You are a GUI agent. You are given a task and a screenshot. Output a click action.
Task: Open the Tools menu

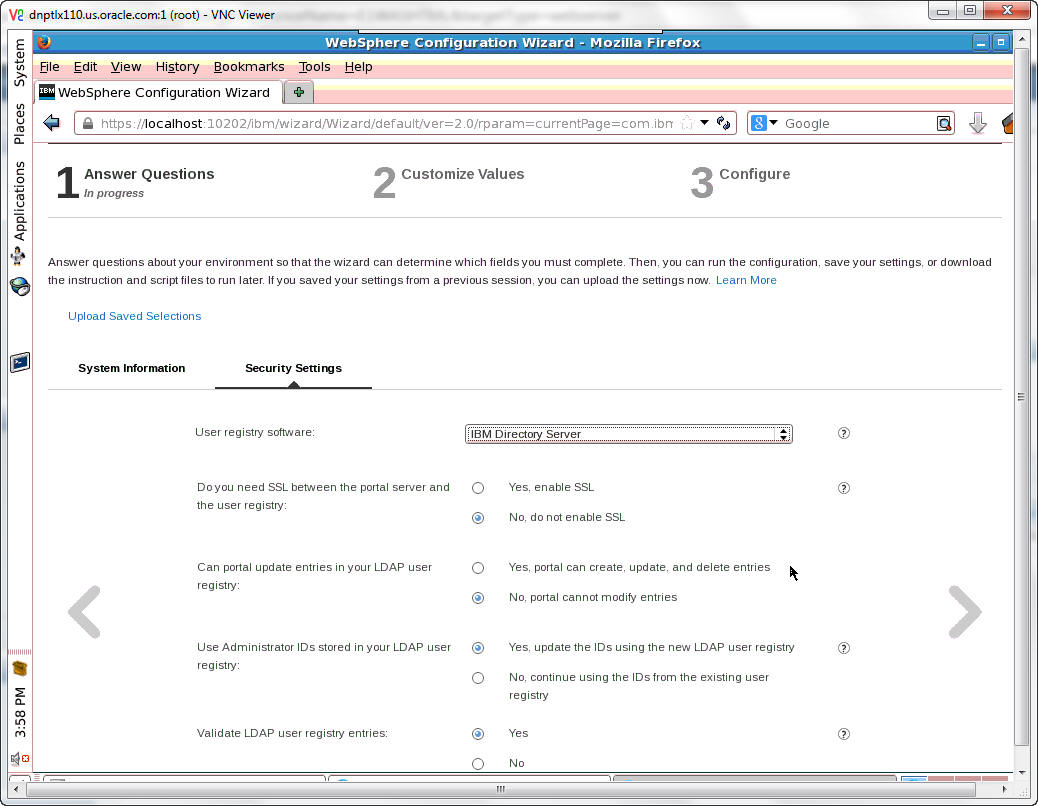pos(314,67)
